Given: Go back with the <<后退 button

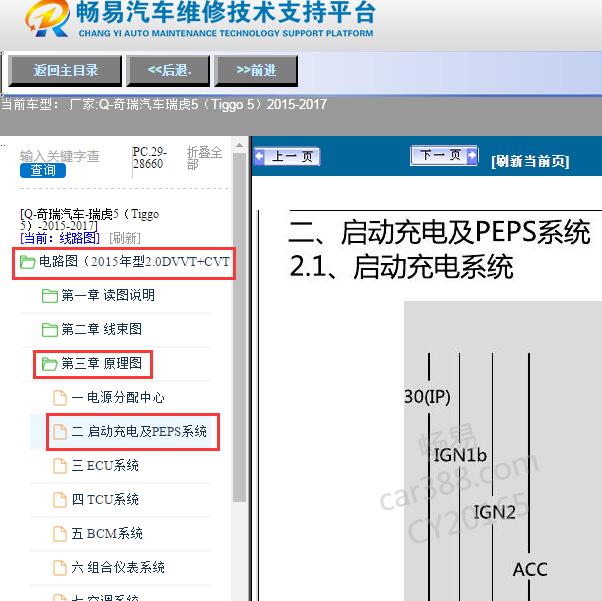Looking at the screenshot, I should pyautogui.click(x=168, y=70).
